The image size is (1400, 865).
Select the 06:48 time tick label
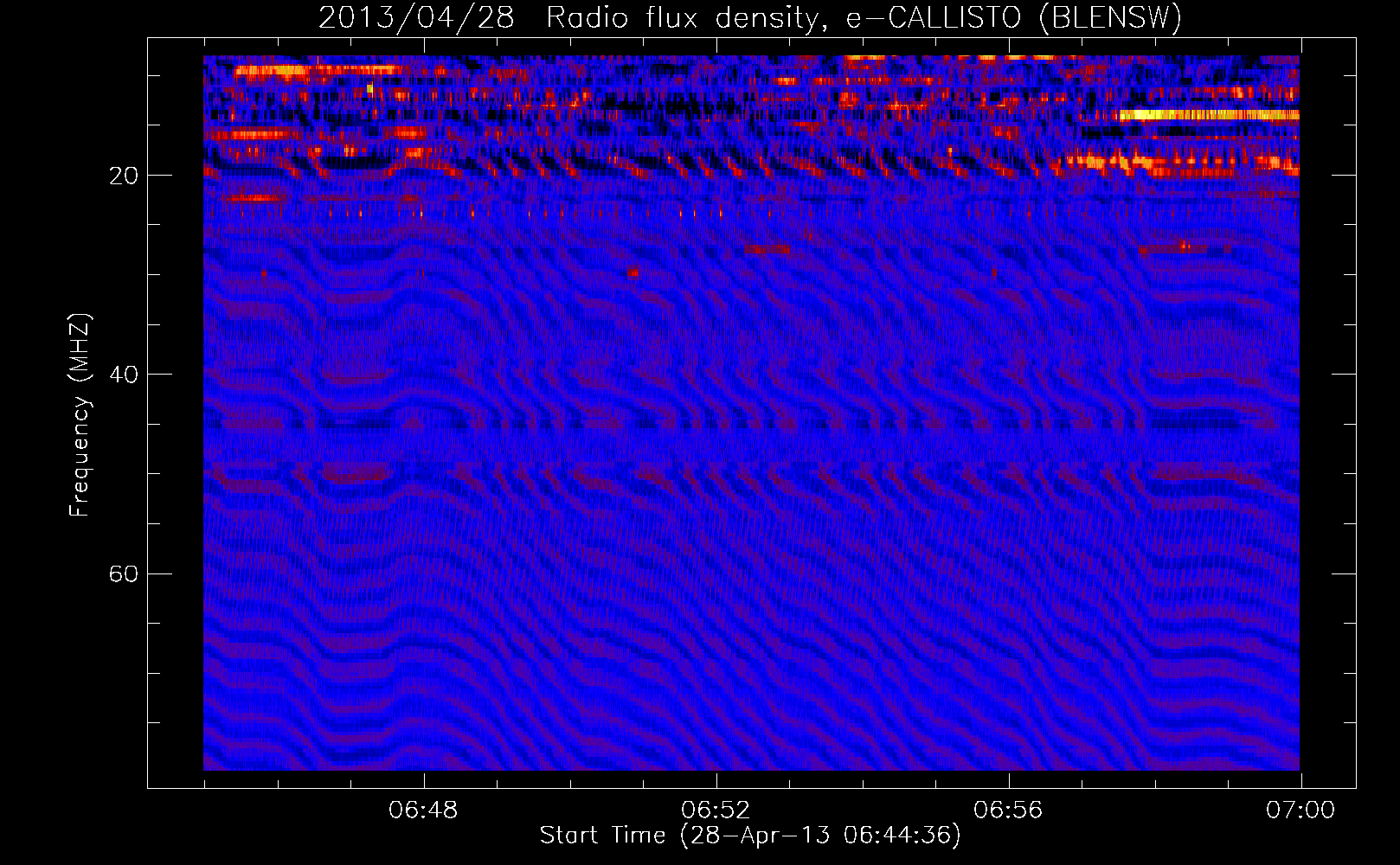point(423,811)
